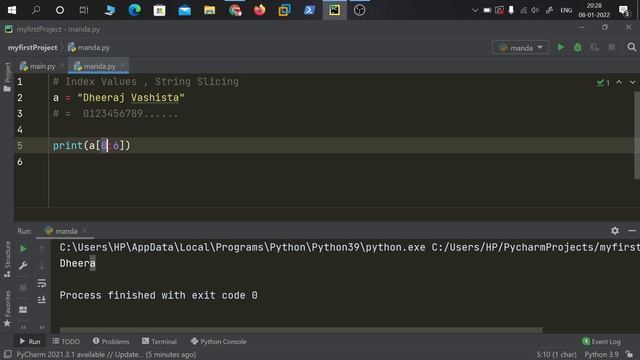Open File Explorer from taskbar
The image size is (640, 360).
(209, 10)
